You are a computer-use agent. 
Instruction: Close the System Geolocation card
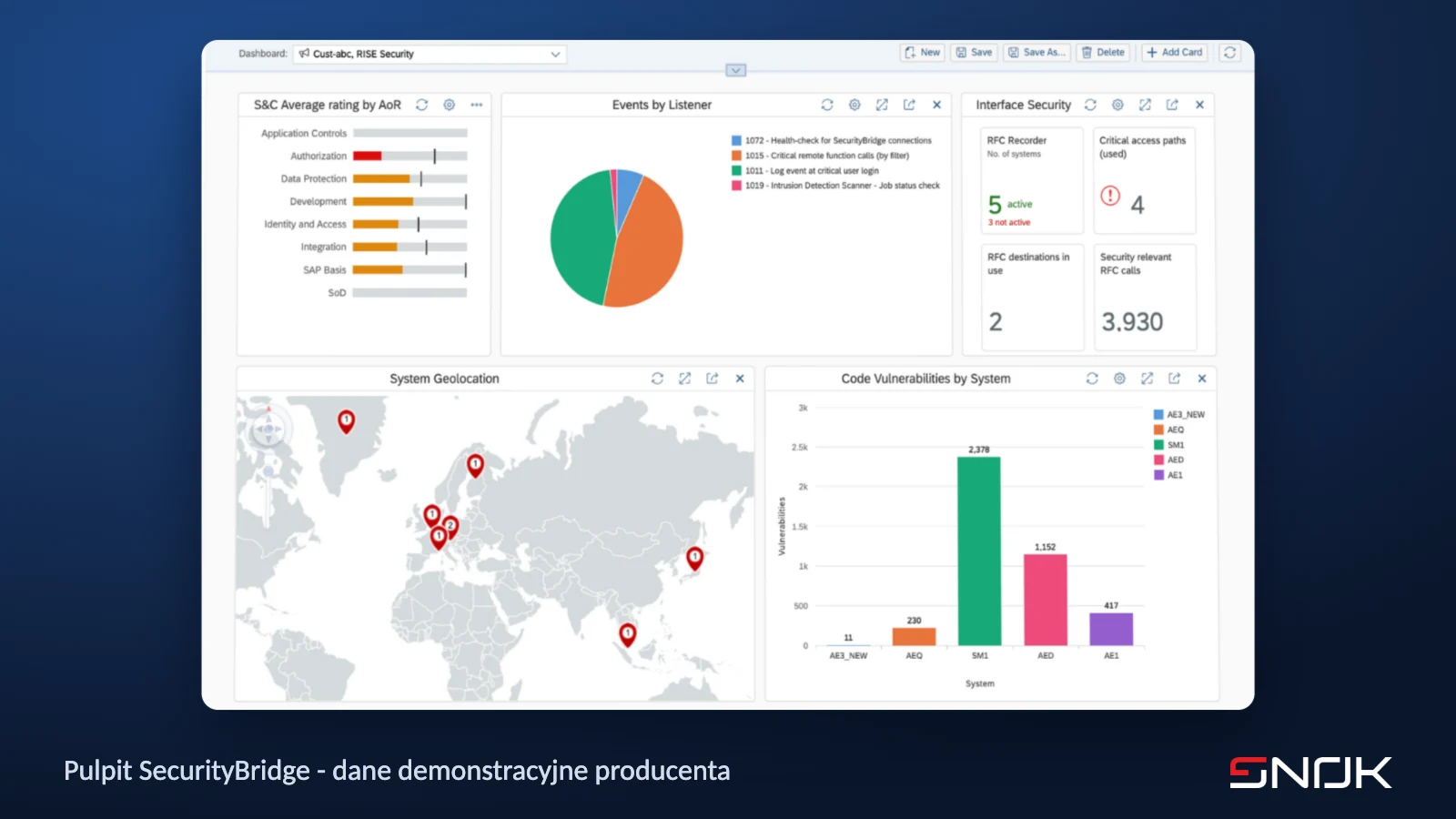tap(740, 379)
